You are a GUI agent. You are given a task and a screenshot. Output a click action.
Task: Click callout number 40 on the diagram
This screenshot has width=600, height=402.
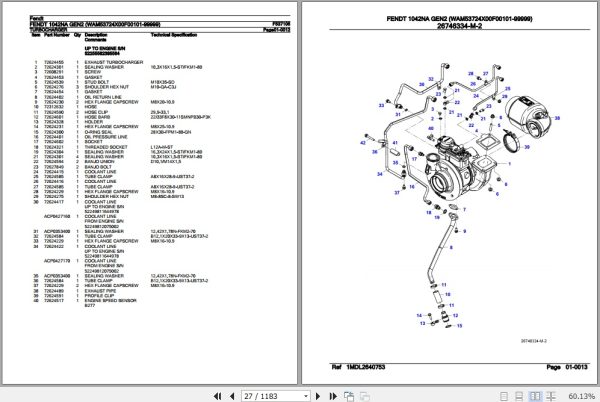(431, 129)
